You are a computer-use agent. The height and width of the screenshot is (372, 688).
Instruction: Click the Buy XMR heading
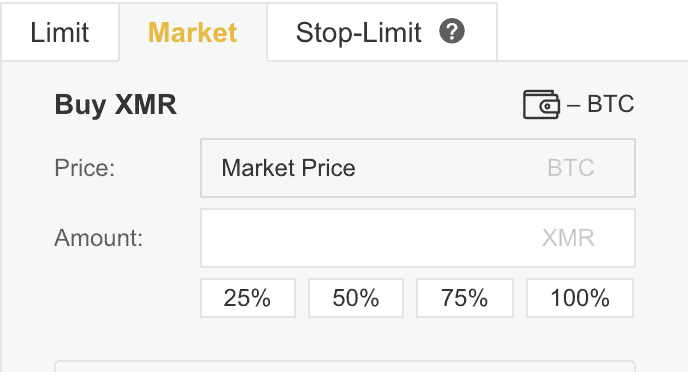coord(115,104)
